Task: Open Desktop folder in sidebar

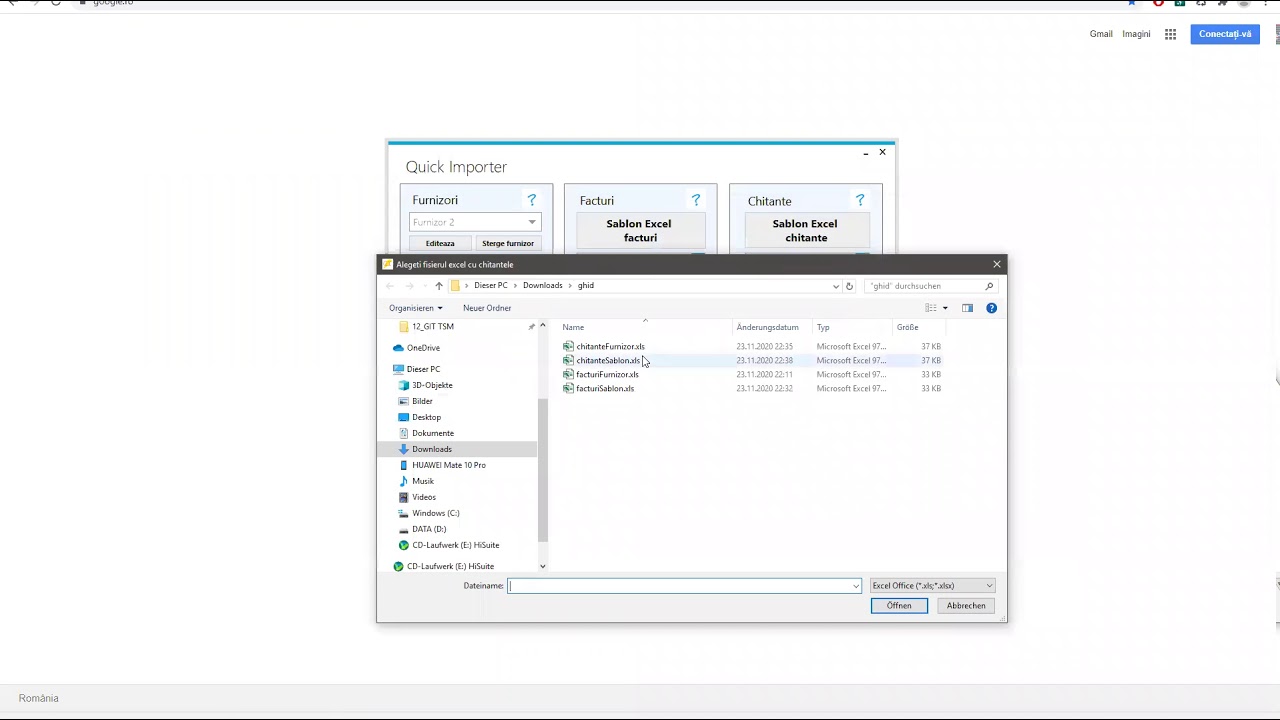Action: (426, 417)
